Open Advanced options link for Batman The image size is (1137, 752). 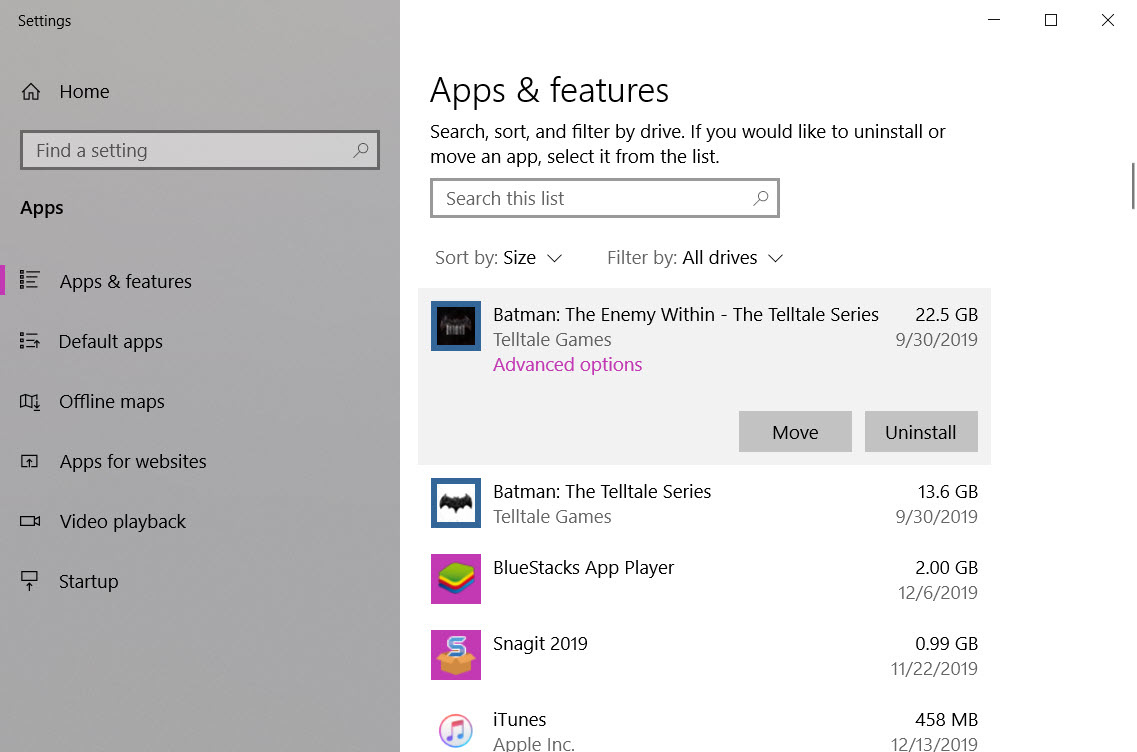[x=567, y=364]
